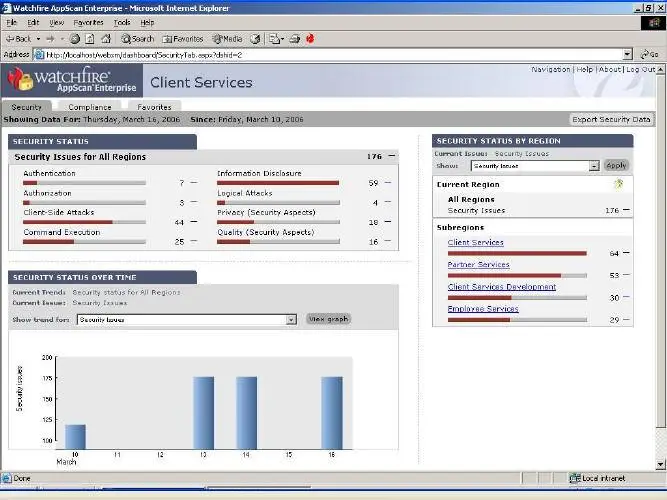The height and width of the screenshot is (500, 667).
Task: Click the Watchfire AppScan Enterprise logo
Action: click(72, 80)
